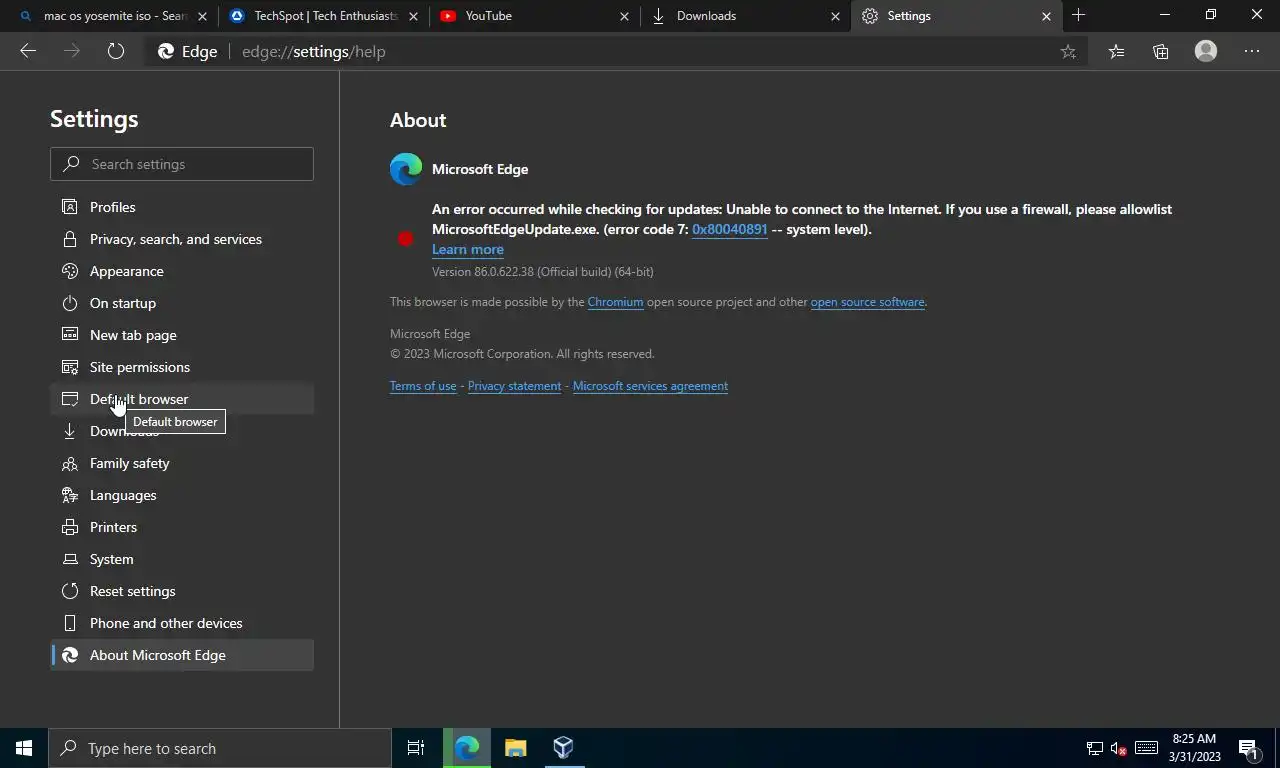This screenshot has width=1280, height=768.
Task: Open the Microsoft services agreement link
Action: (x=650, y=386)
